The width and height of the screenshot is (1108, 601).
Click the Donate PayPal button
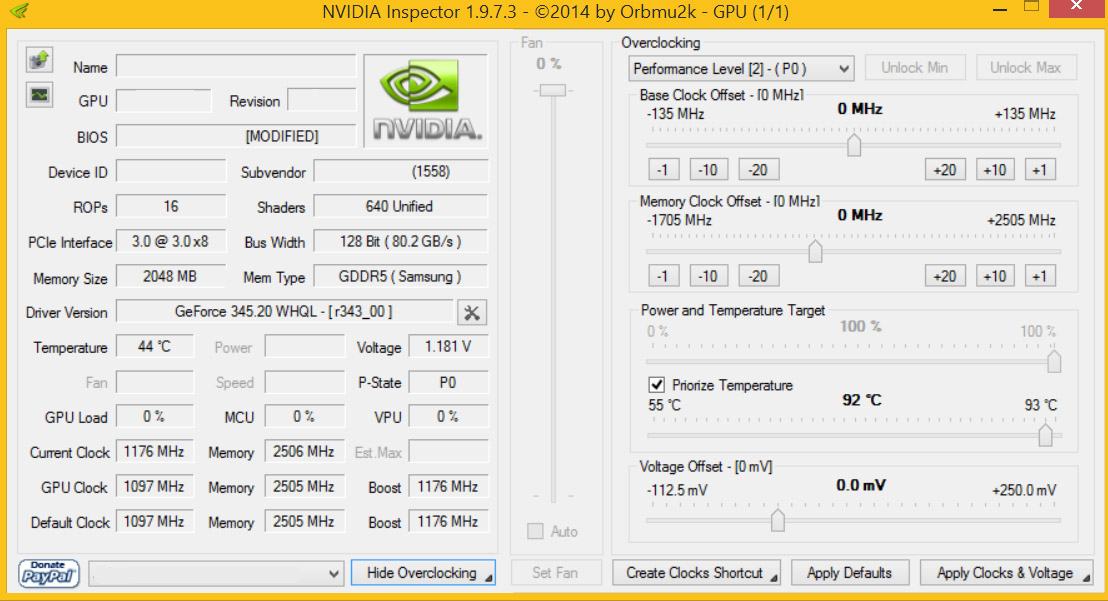(49, 573)
